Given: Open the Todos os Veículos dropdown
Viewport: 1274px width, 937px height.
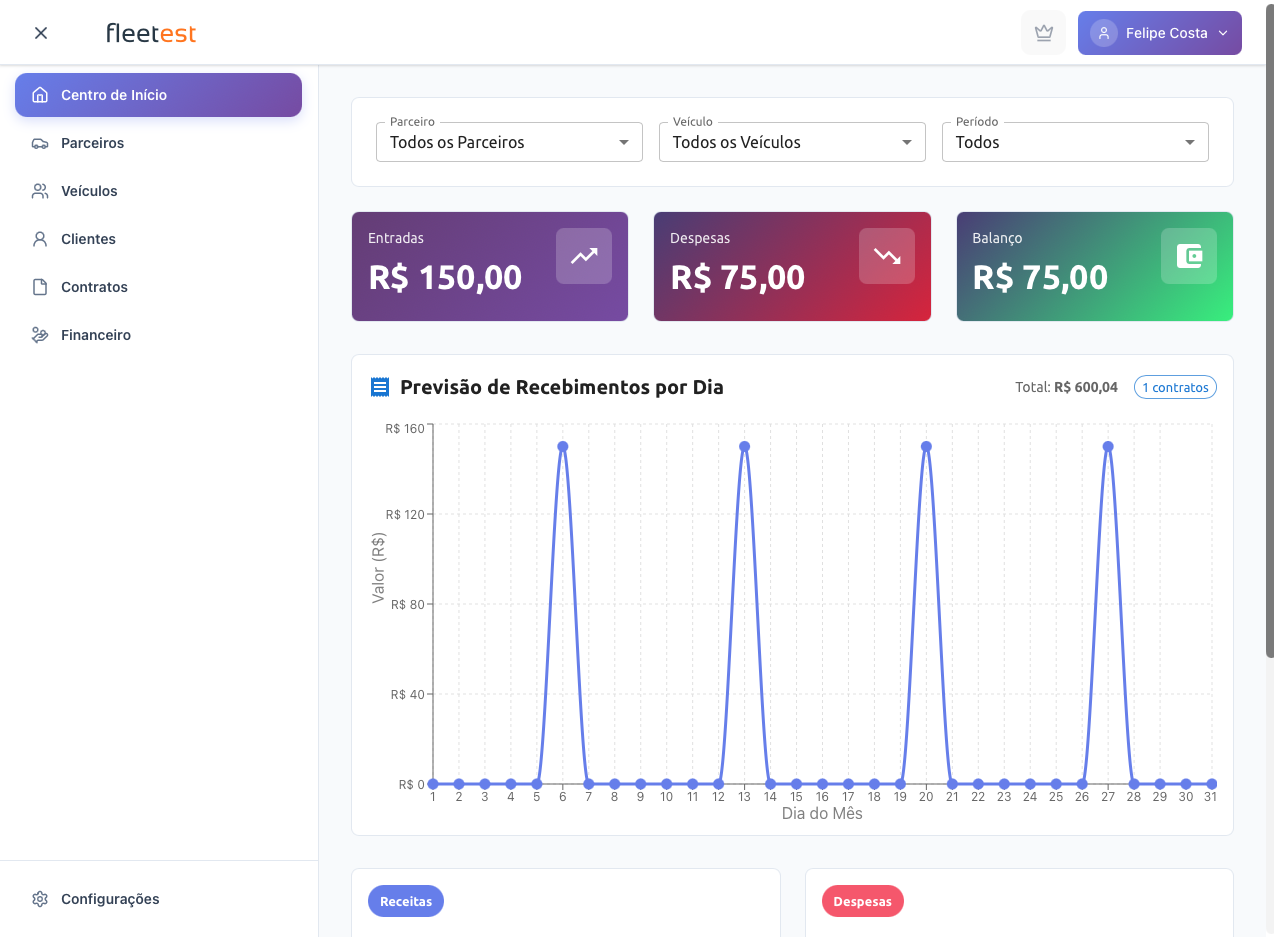Looking at the screenshot, I should [791, 142].
